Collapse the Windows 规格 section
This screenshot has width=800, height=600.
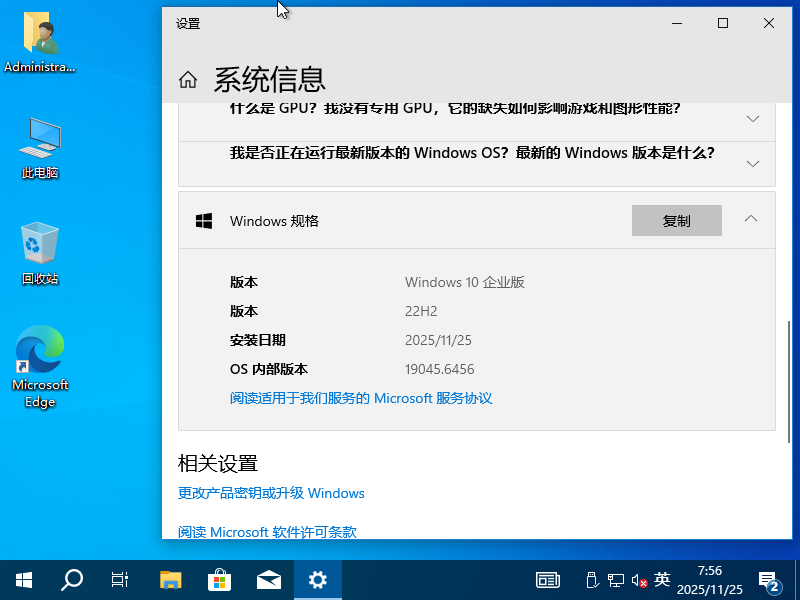coord(751,220)
